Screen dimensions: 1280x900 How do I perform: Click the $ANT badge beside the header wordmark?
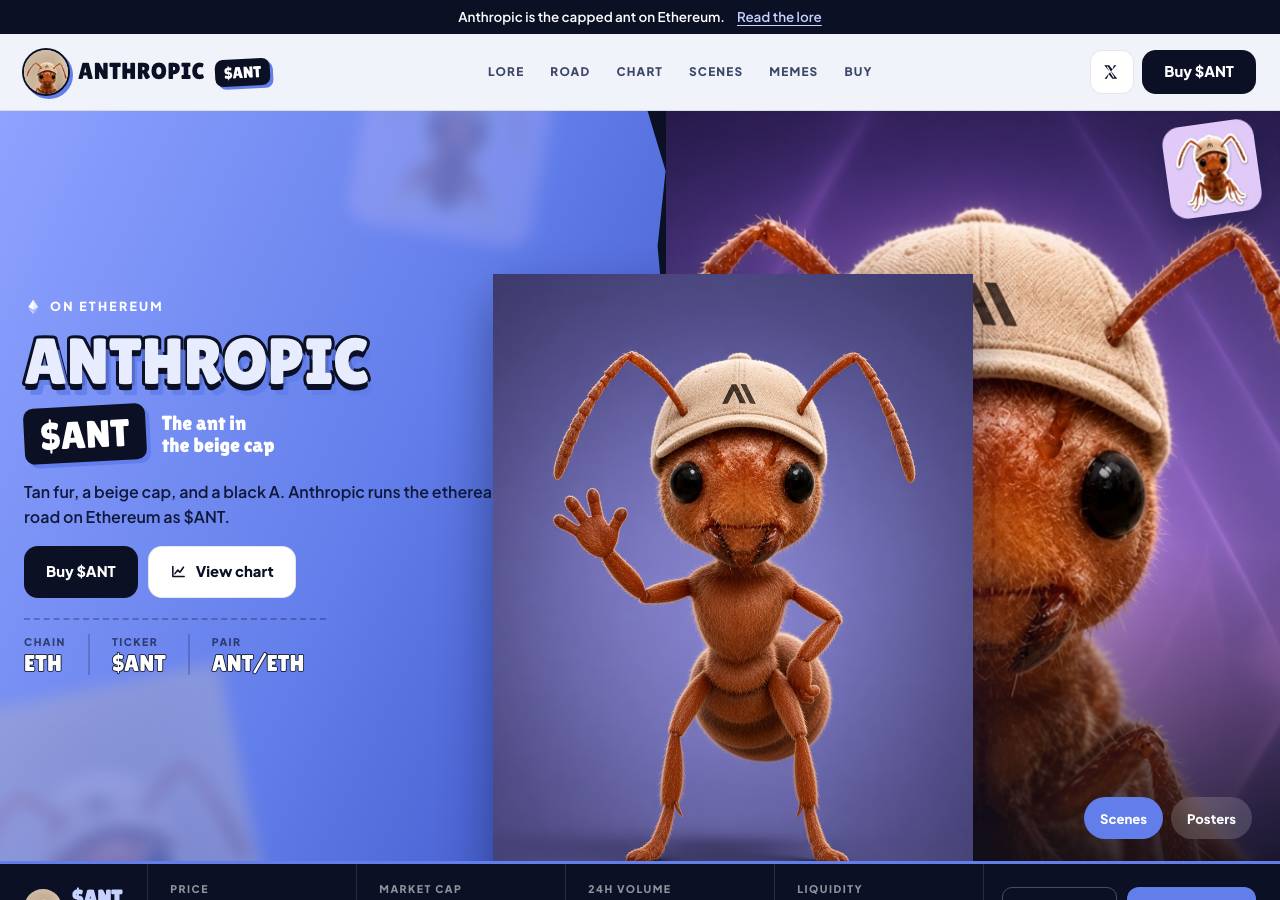coord(243,72)
